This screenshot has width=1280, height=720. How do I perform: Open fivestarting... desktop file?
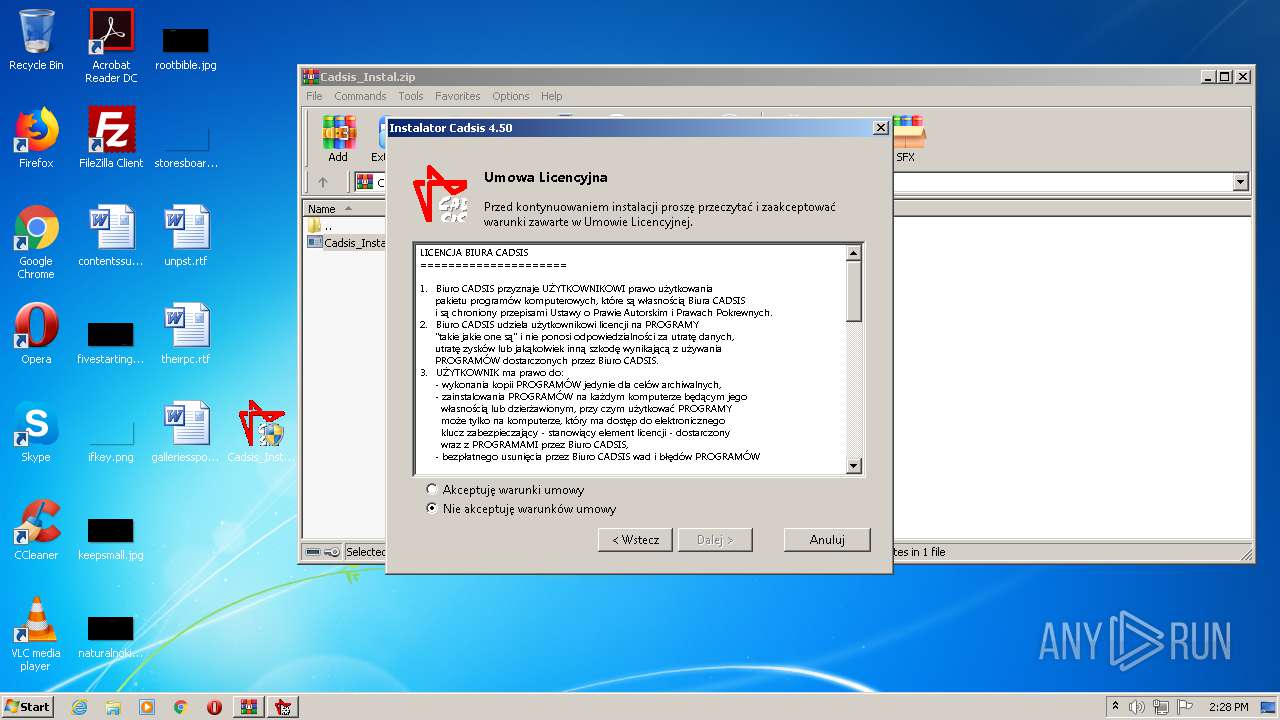[x=111, y=343]
